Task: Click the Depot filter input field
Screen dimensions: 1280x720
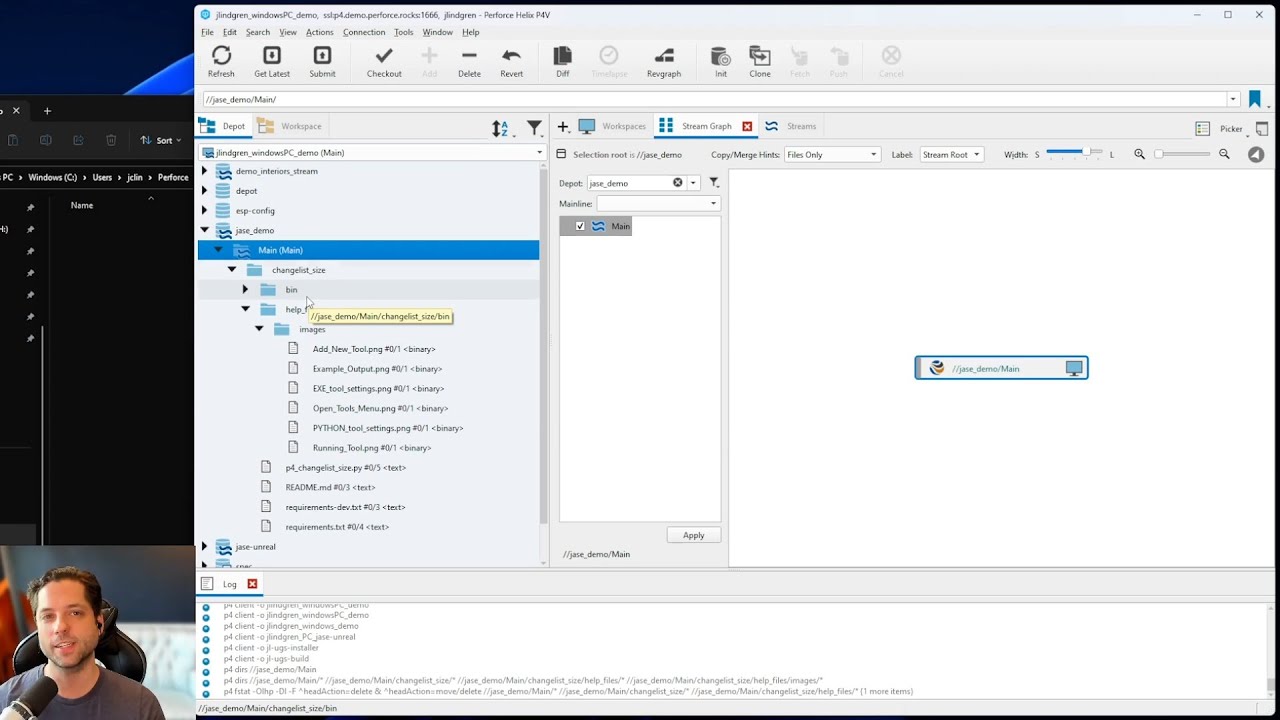Action: [x=628, y=183]
